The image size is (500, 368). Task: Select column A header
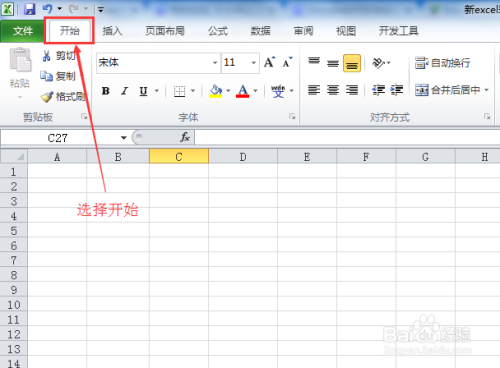pyautogui.click(x=57, y=156)
